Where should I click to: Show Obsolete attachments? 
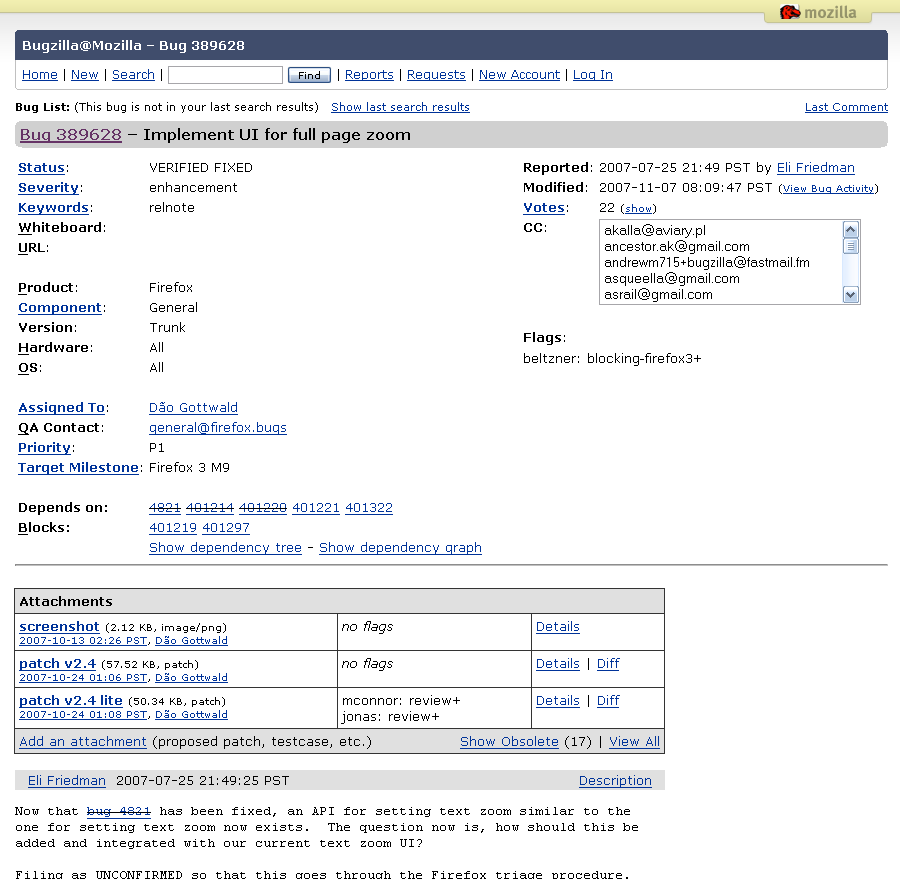(x=509, y=742)
